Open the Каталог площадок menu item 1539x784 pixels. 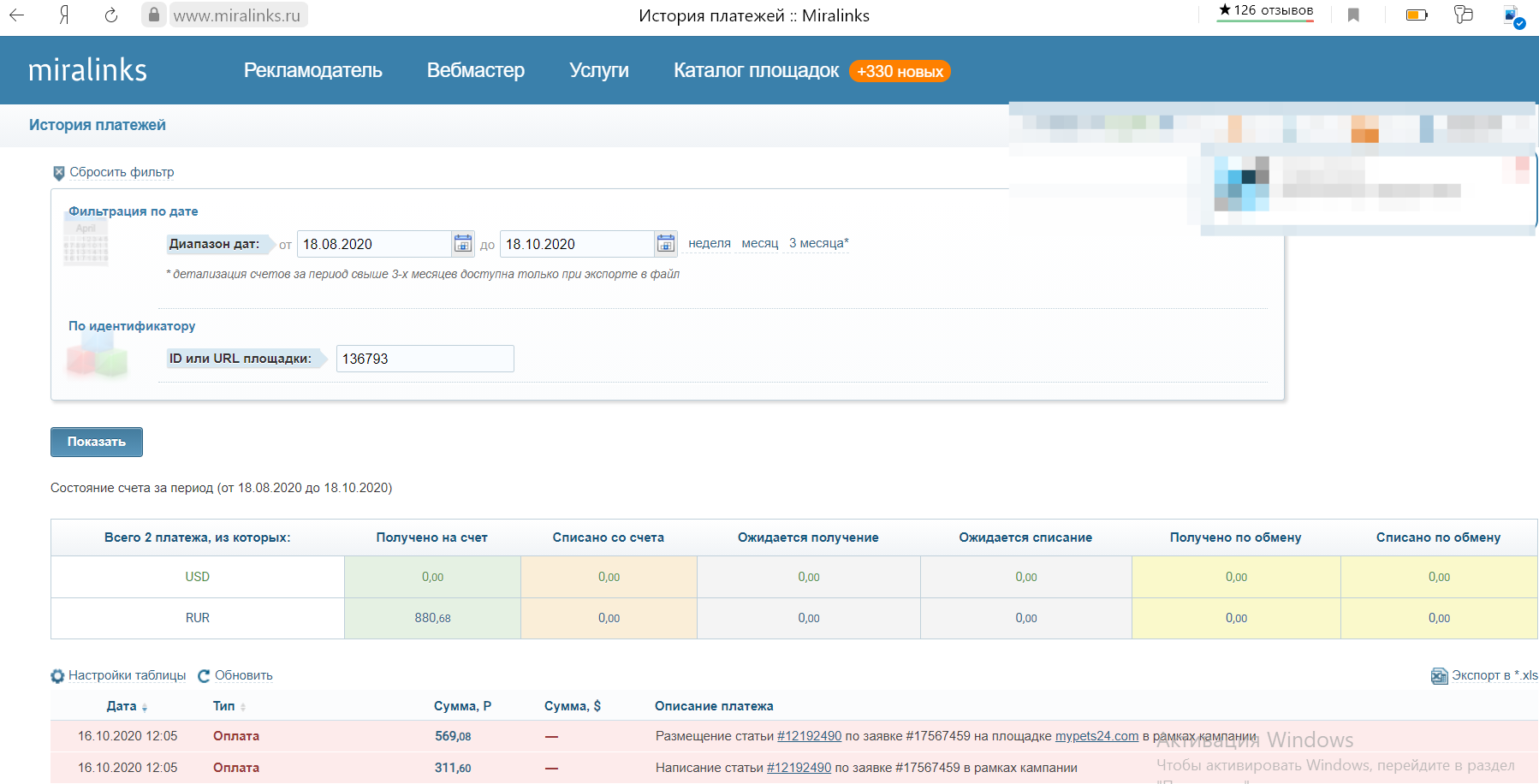coord(756,70)
